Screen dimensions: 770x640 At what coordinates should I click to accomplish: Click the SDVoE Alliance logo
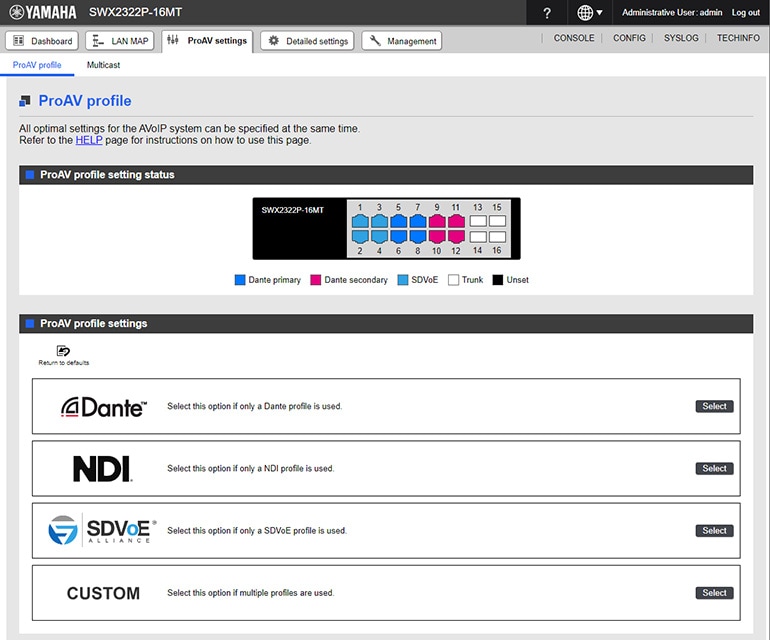[x=103, y=531]
